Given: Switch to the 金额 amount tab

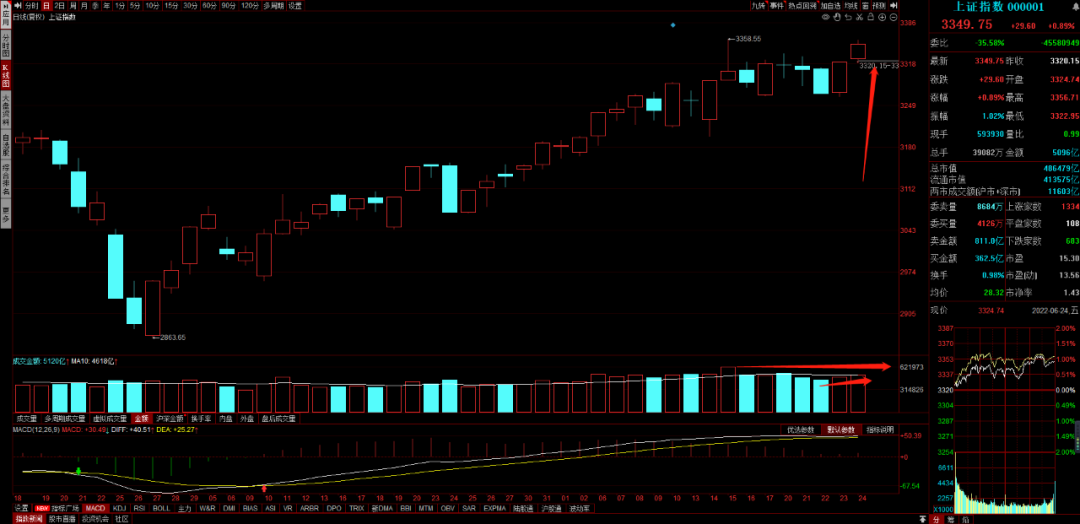Looking at the screenshot, I should click(x=141, y=418).
